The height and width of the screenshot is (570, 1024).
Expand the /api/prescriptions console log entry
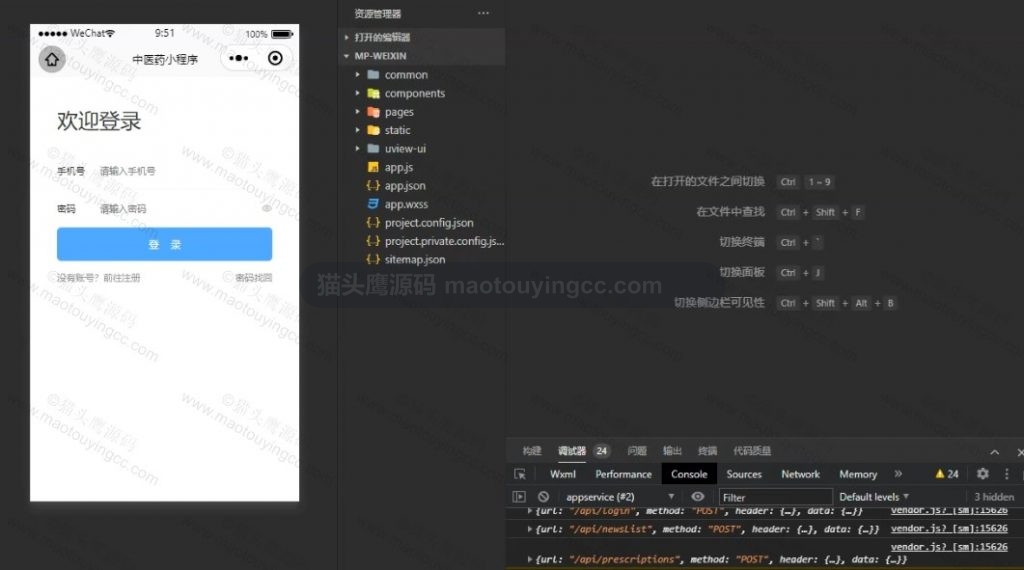(529, 559)
